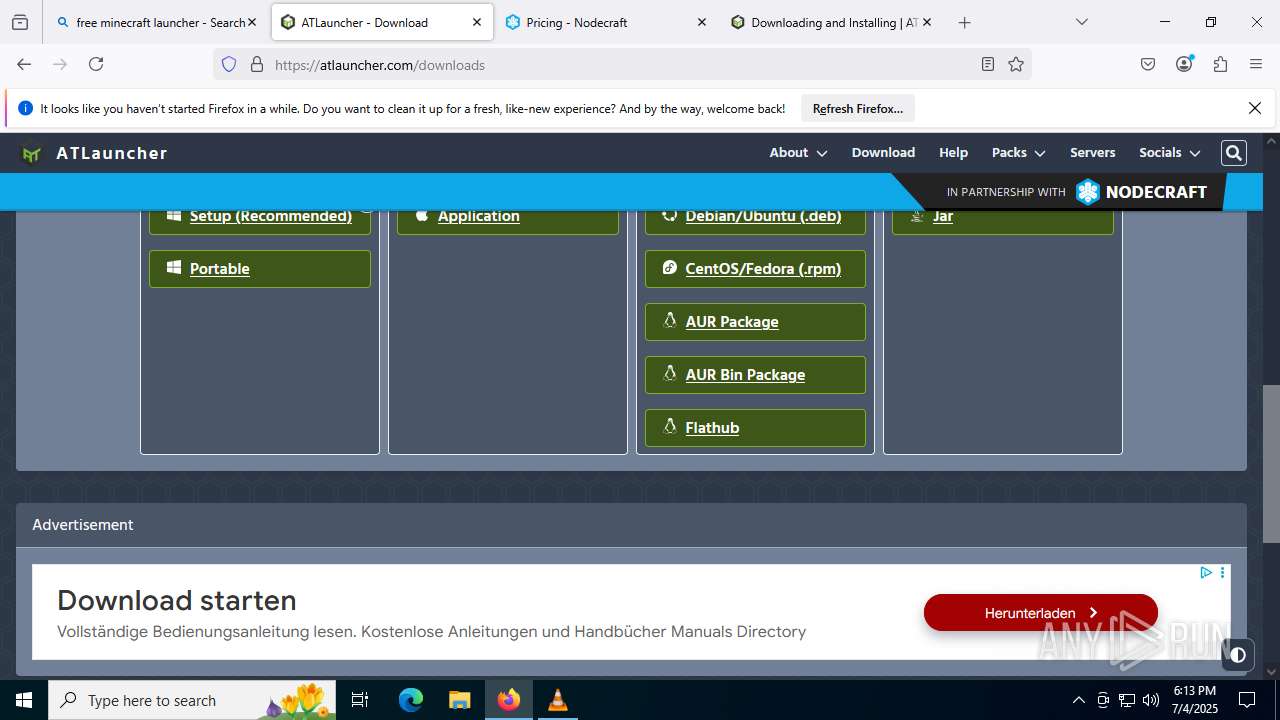Open the Pocket save icon

coord(1148,64)
